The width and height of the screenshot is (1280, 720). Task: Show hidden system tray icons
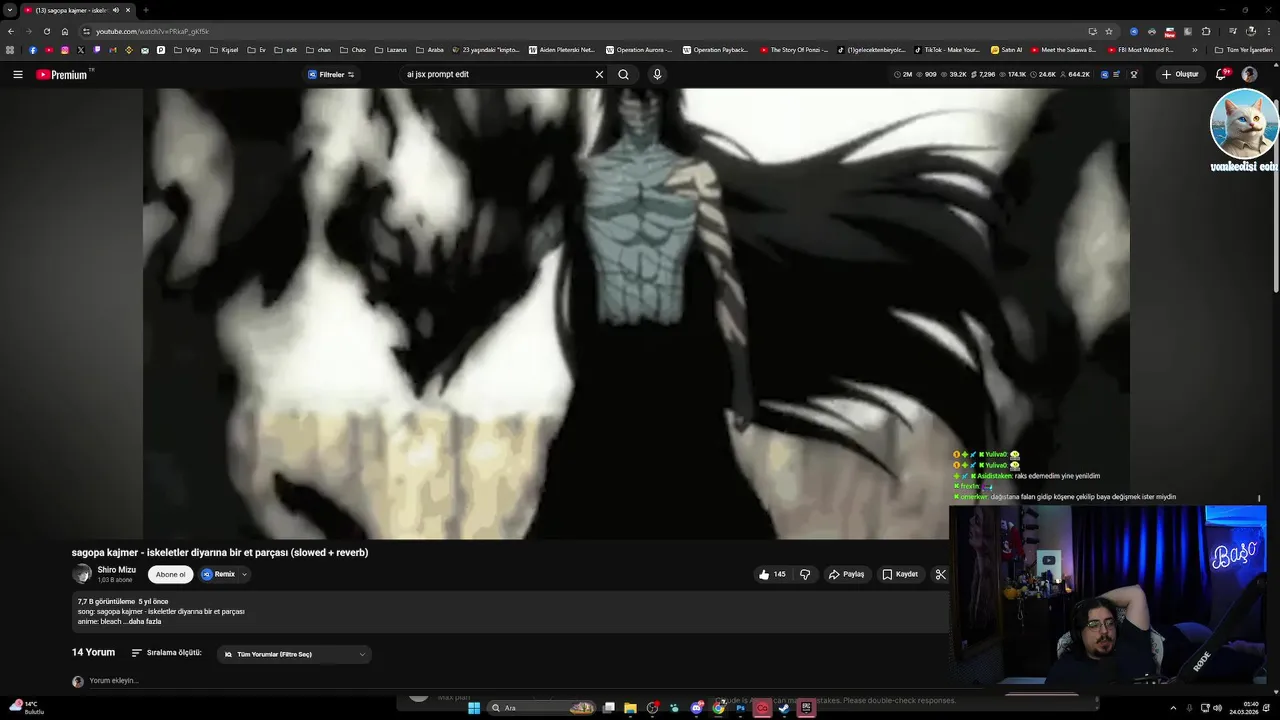(x=1173, y=708)
